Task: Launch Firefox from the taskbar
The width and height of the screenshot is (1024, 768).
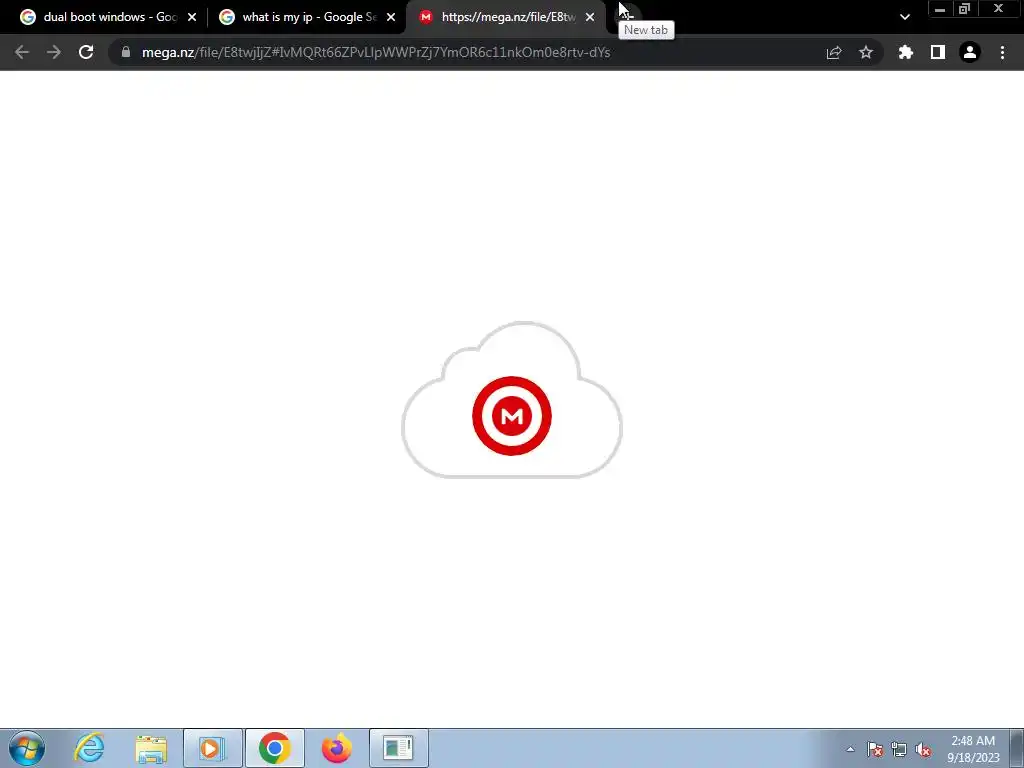Action: click(x=336, y=748)
